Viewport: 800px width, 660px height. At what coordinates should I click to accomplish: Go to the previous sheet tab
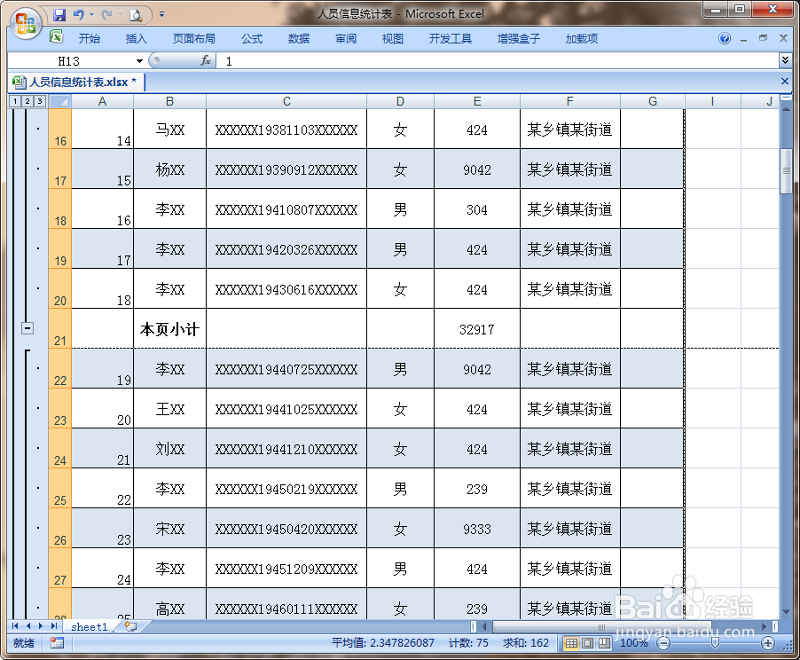coord(28,626)
